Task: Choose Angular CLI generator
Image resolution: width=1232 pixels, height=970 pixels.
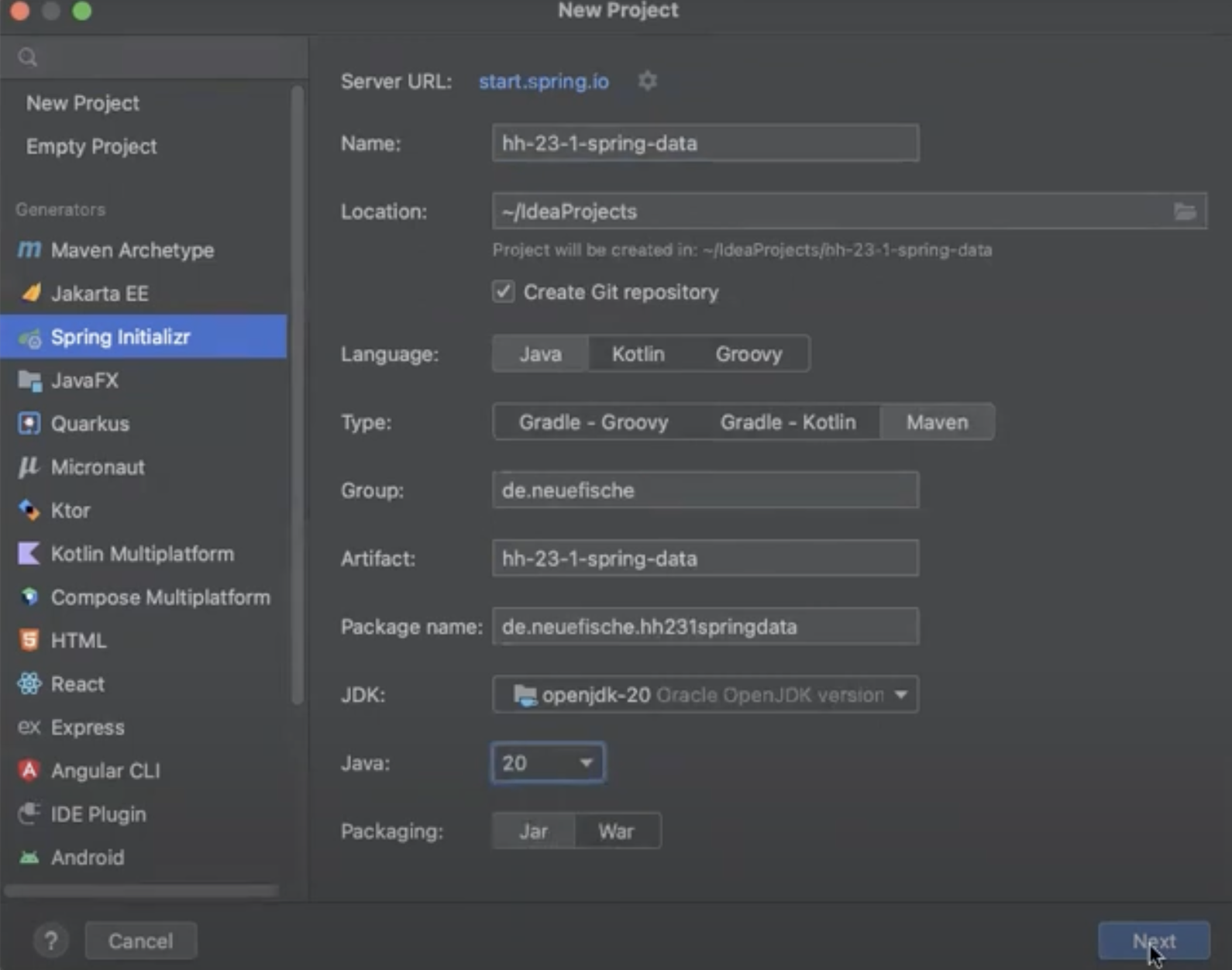Action: [143, 771]
